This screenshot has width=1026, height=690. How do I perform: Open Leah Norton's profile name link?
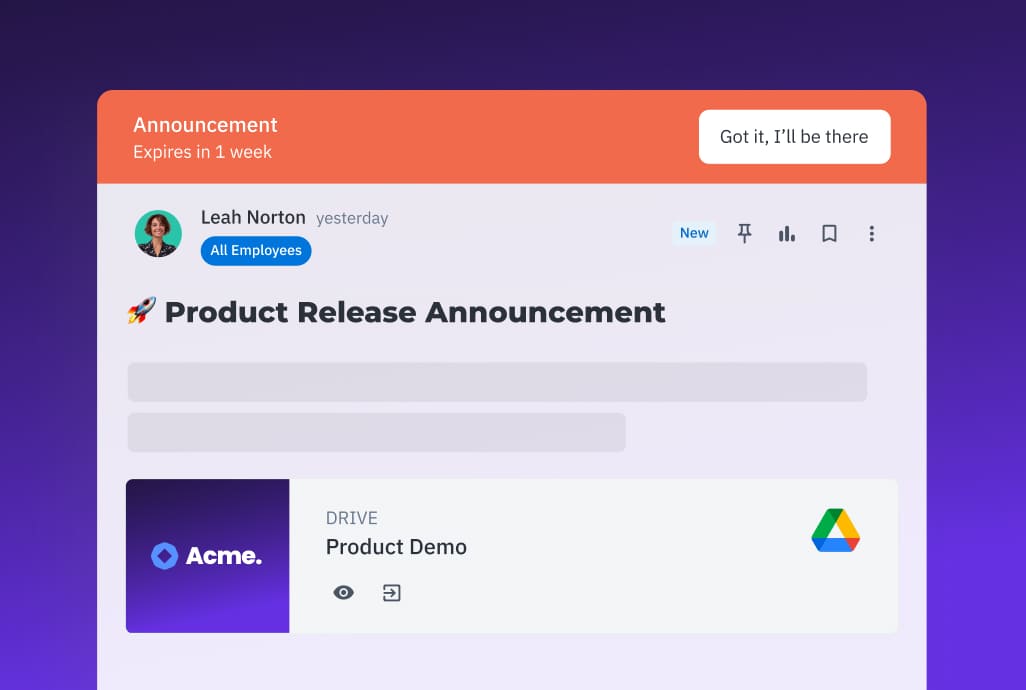(253, 217)
